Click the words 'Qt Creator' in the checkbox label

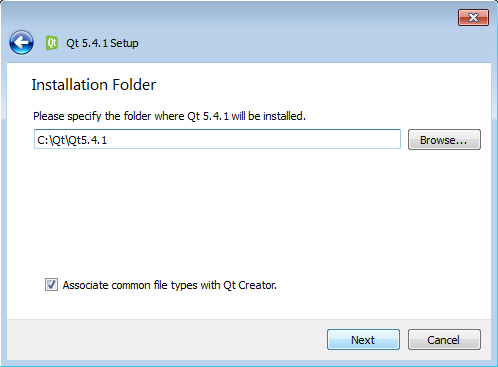pos(250,285)
